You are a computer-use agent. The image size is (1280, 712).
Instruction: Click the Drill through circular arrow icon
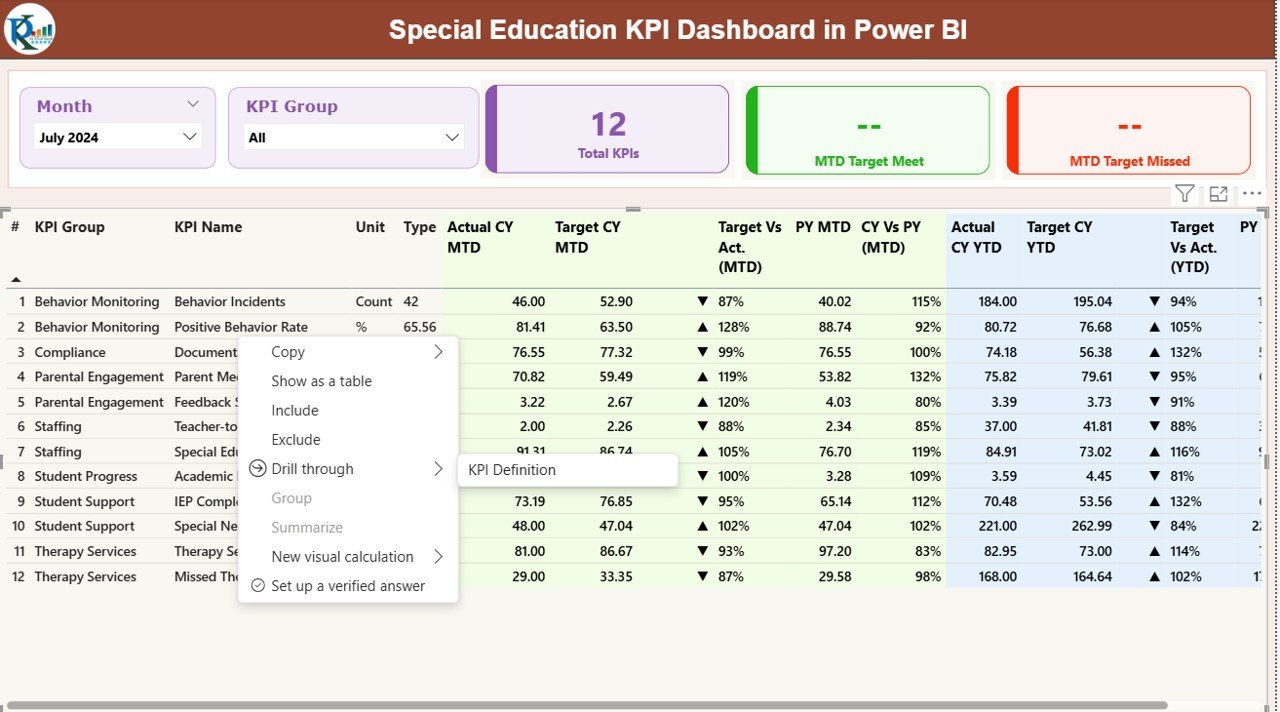258,469
